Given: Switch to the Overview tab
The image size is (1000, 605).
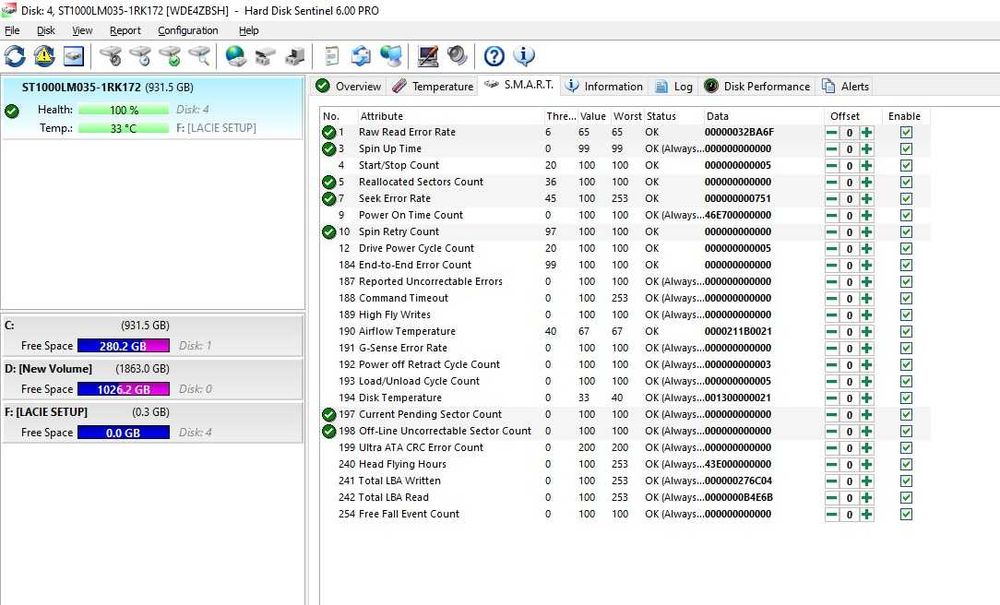Looking at the screenshot, I should [349, 86].
